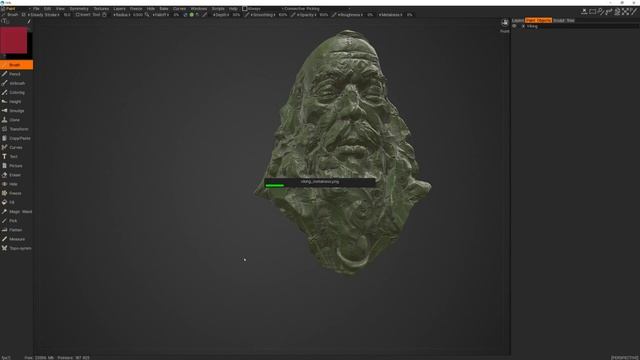The width and height of the screenshot is (640, 360).
Task: Click the Opacity pen icon
Action: coord(293,15)
